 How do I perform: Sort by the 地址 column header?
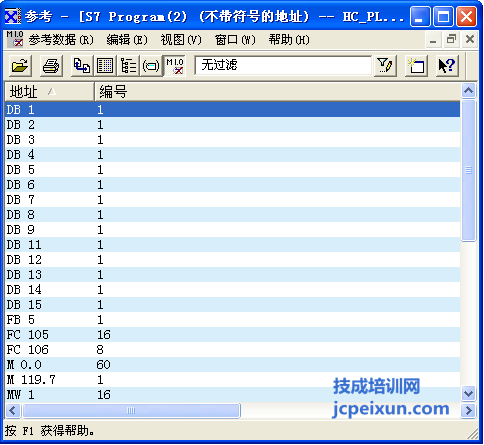(49, 92)
